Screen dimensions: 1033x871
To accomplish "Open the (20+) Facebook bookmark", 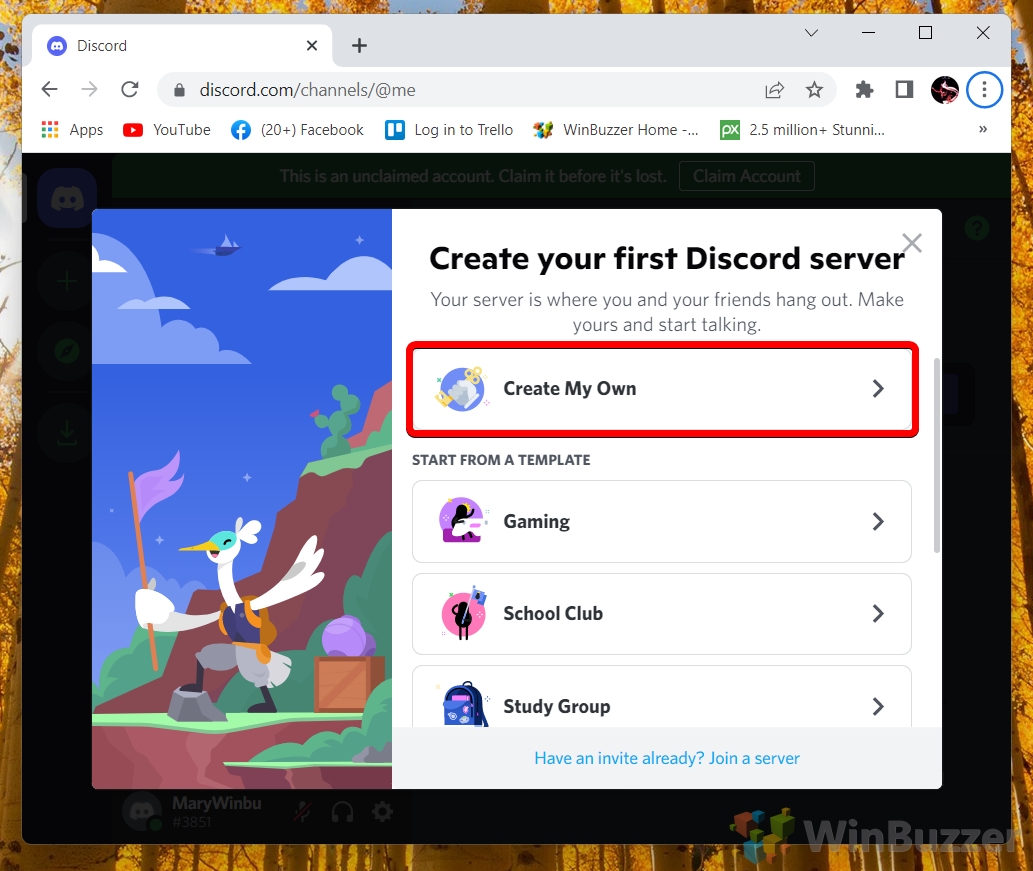I will (x=297, y=130).
